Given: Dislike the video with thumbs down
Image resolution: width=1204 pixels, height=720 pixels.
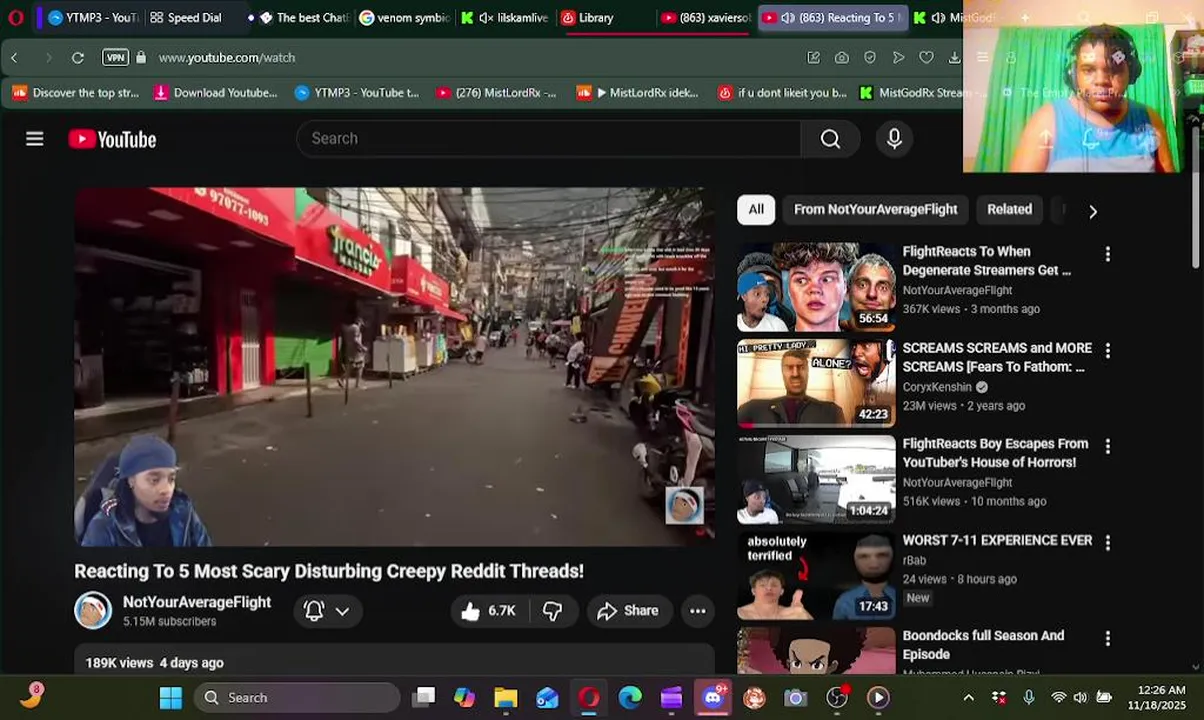Looking at the screenshot, I should 552,611.
